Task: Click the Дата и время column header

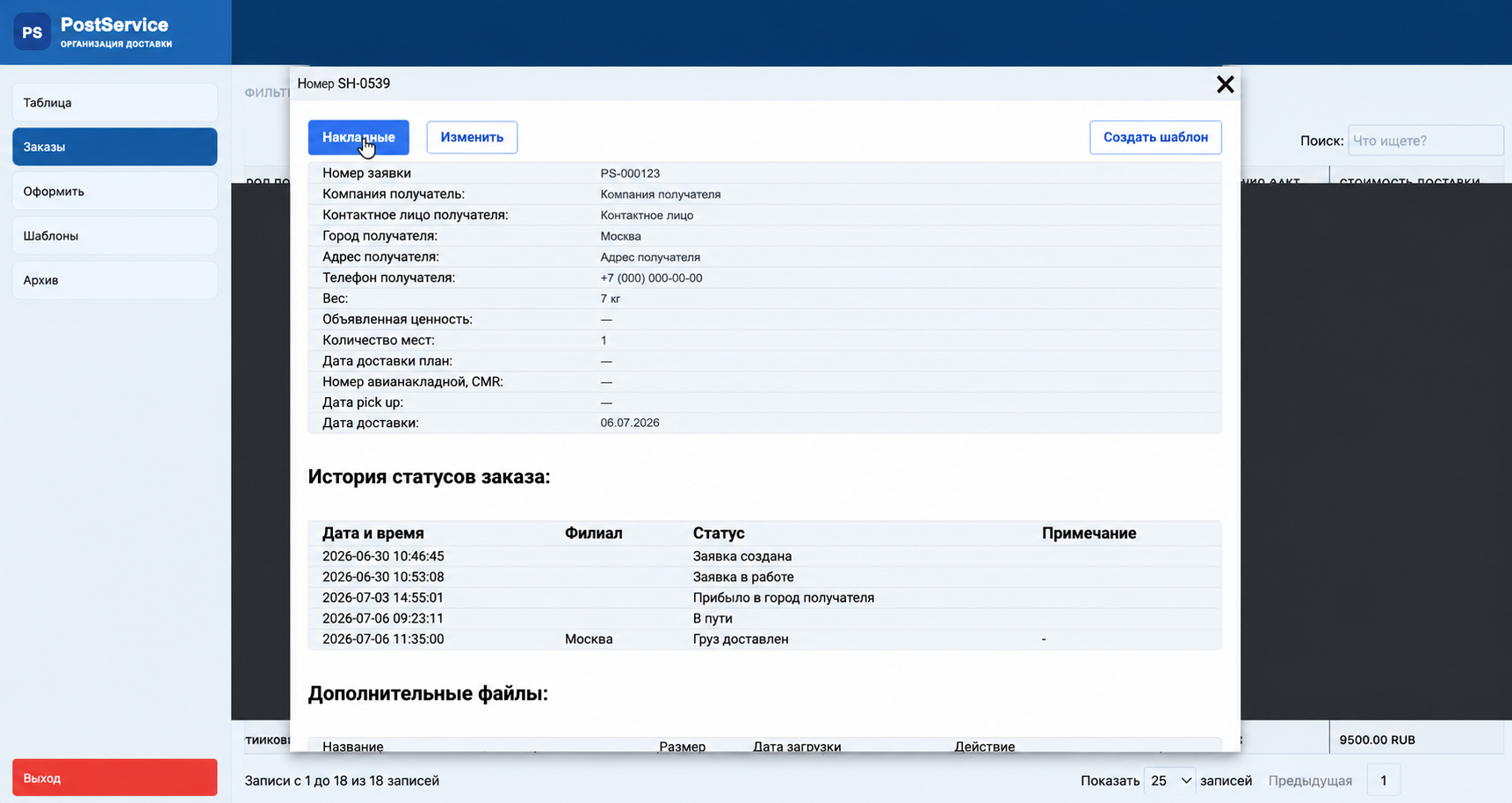Action: click(373, 533)
